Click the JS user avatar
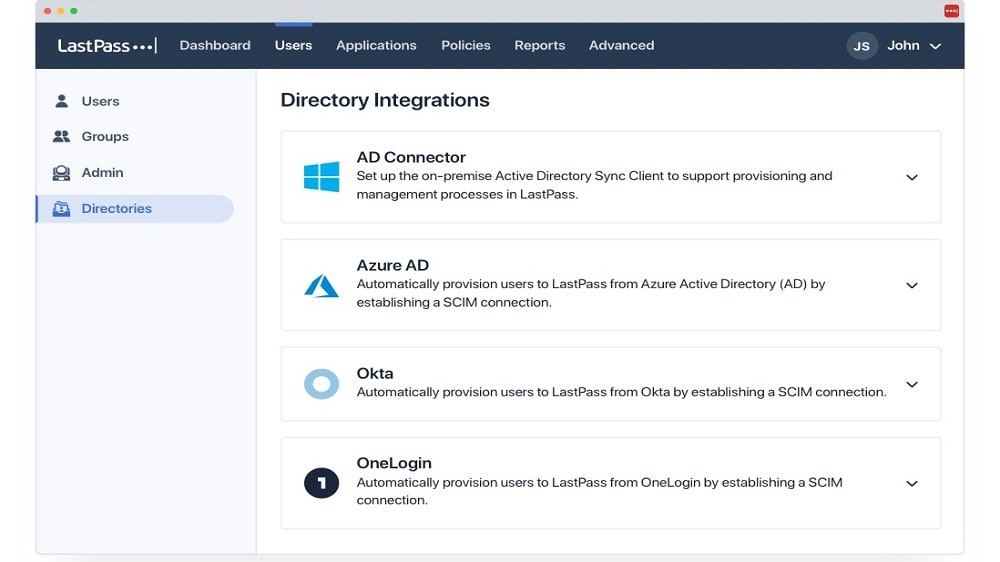The height and width of the screenshot is (562, 1000). tap(862, 46)
